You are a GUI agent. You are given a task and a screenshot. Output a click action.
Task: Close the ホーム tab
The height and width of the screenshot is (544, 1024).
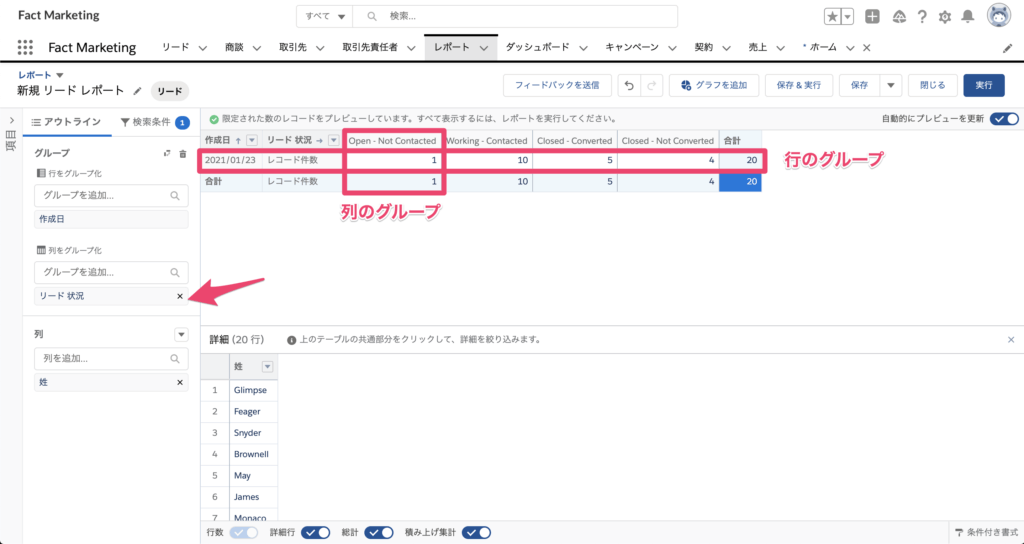pos(867,48)
